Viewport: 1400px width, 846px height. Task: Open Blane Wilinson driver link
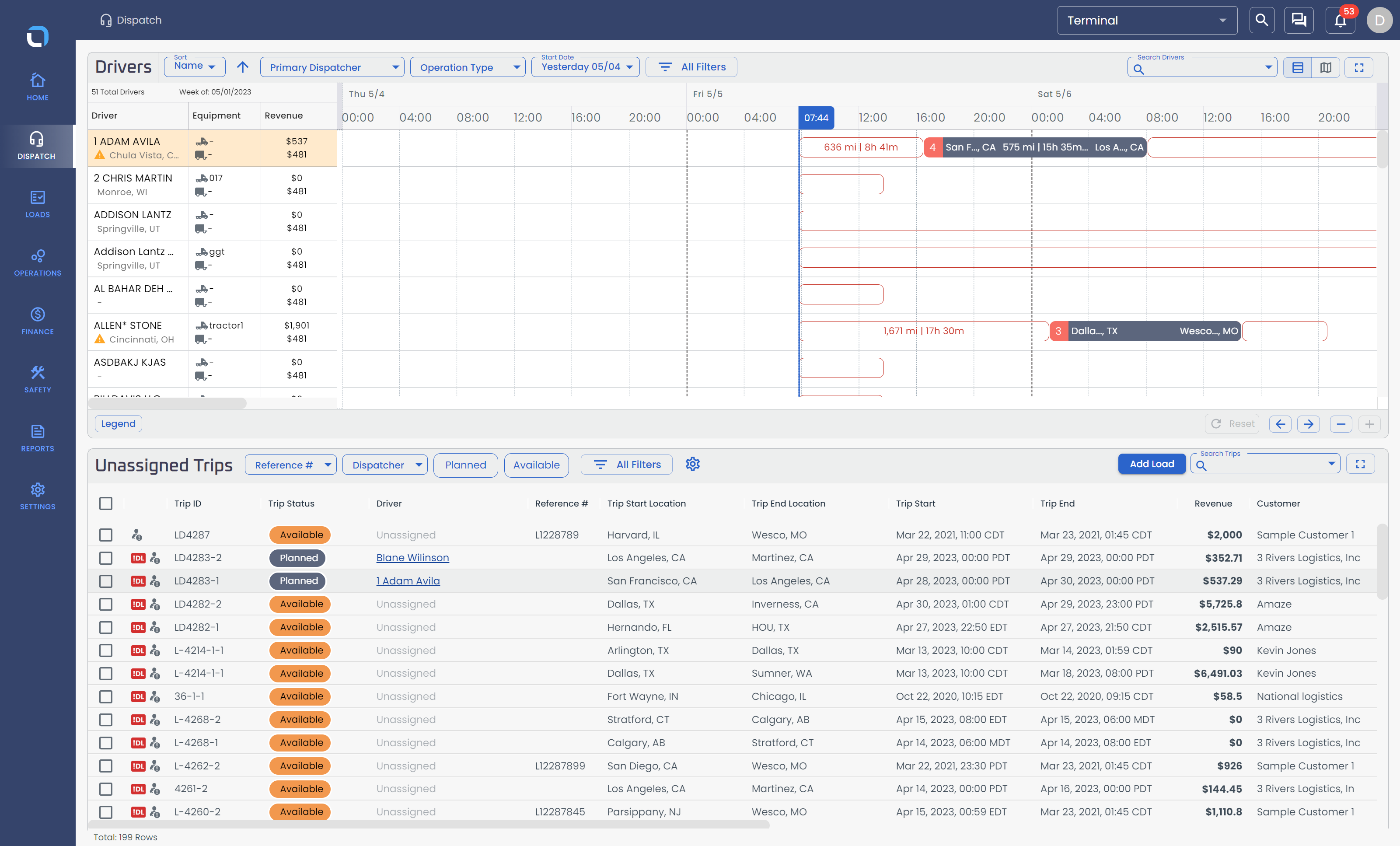point(412,558)
